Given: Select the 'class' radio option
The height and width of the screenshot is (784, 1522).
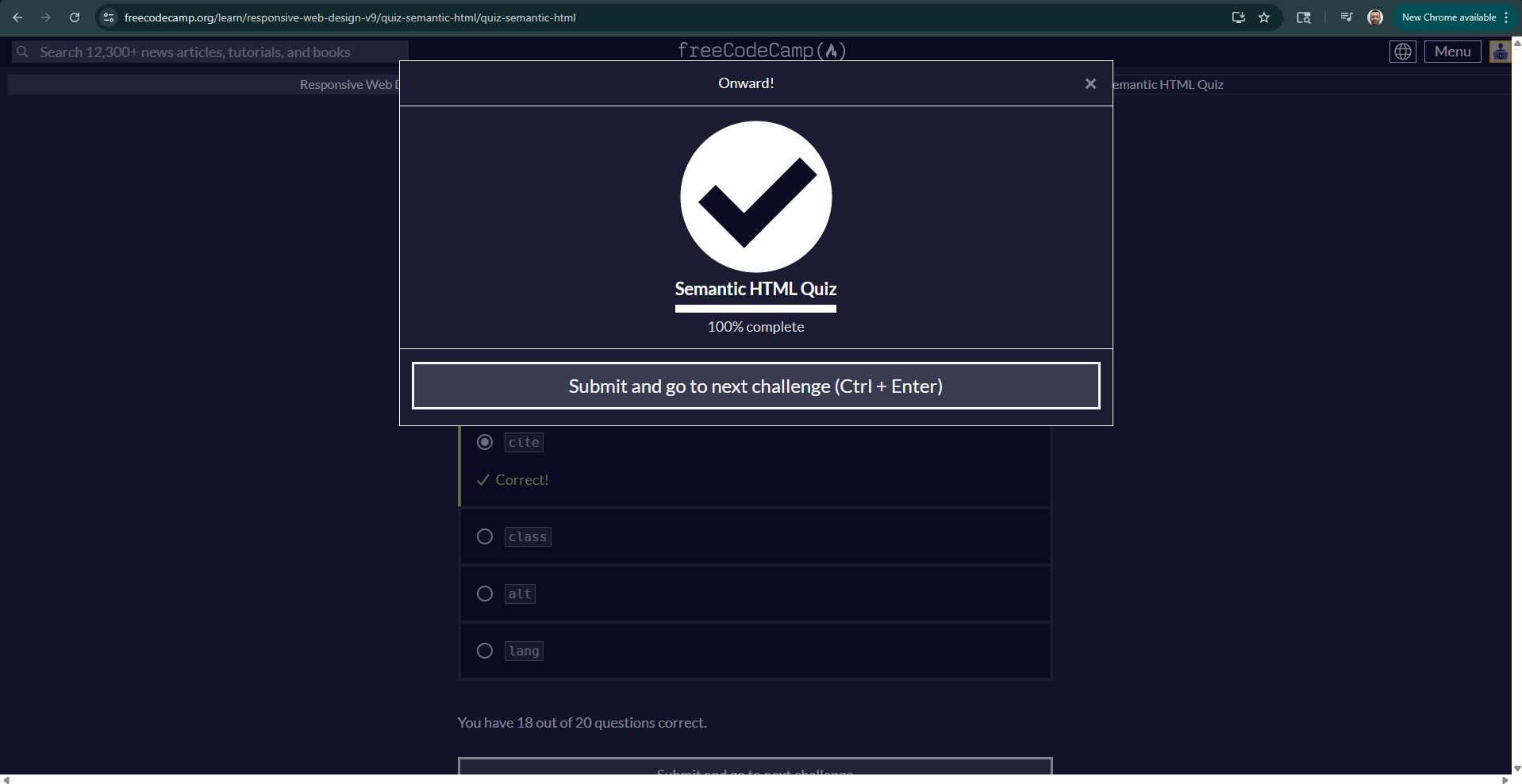Looking at the screenshot, I should click(485, 537).
